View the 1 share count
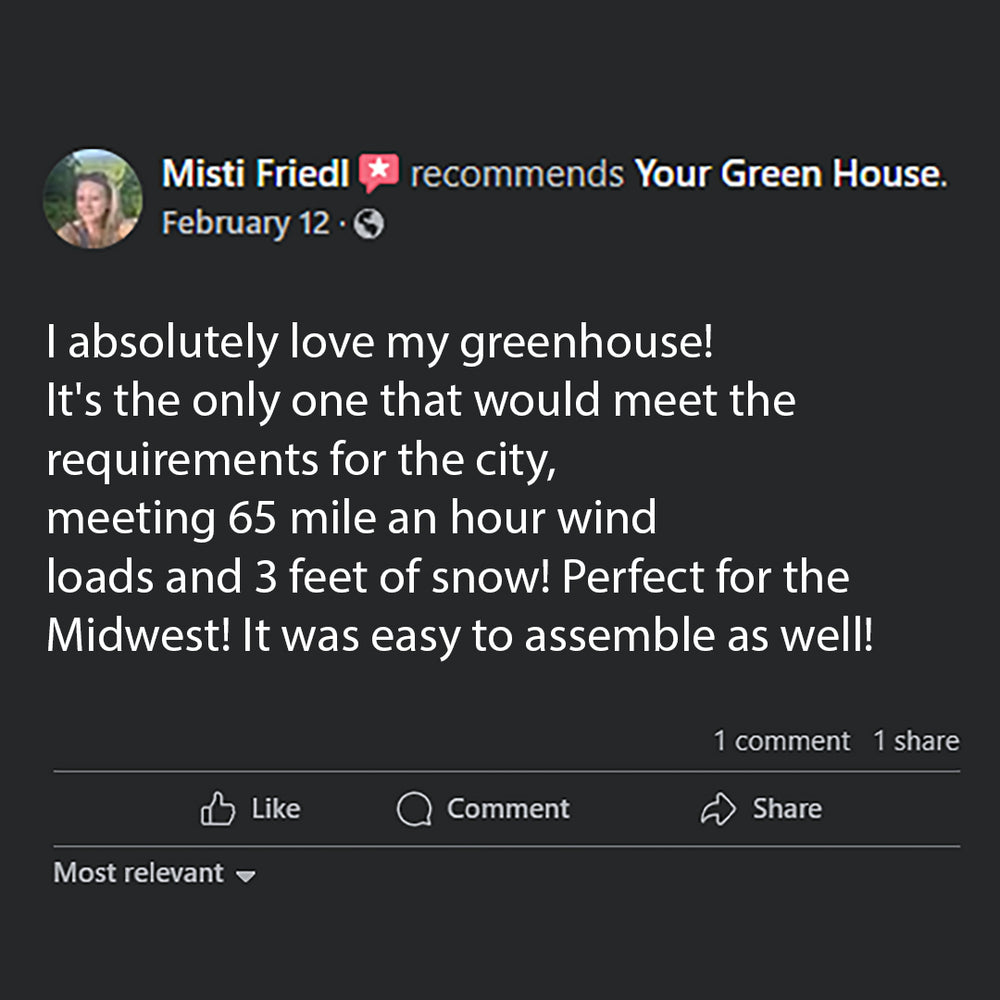1000x1000 pixels. coord(915,741)
